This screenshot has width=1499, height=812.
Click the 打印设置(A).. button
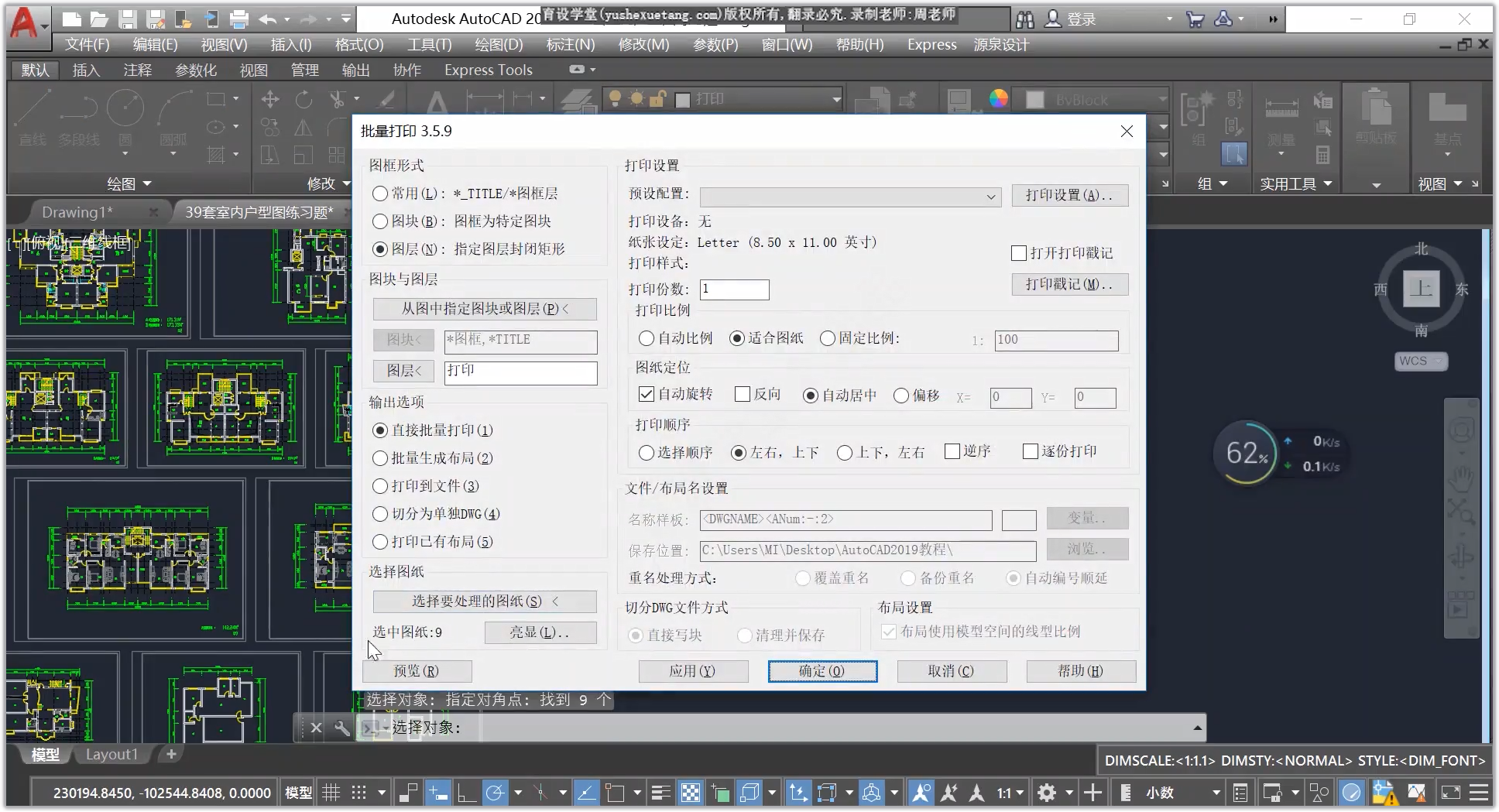1069,195
